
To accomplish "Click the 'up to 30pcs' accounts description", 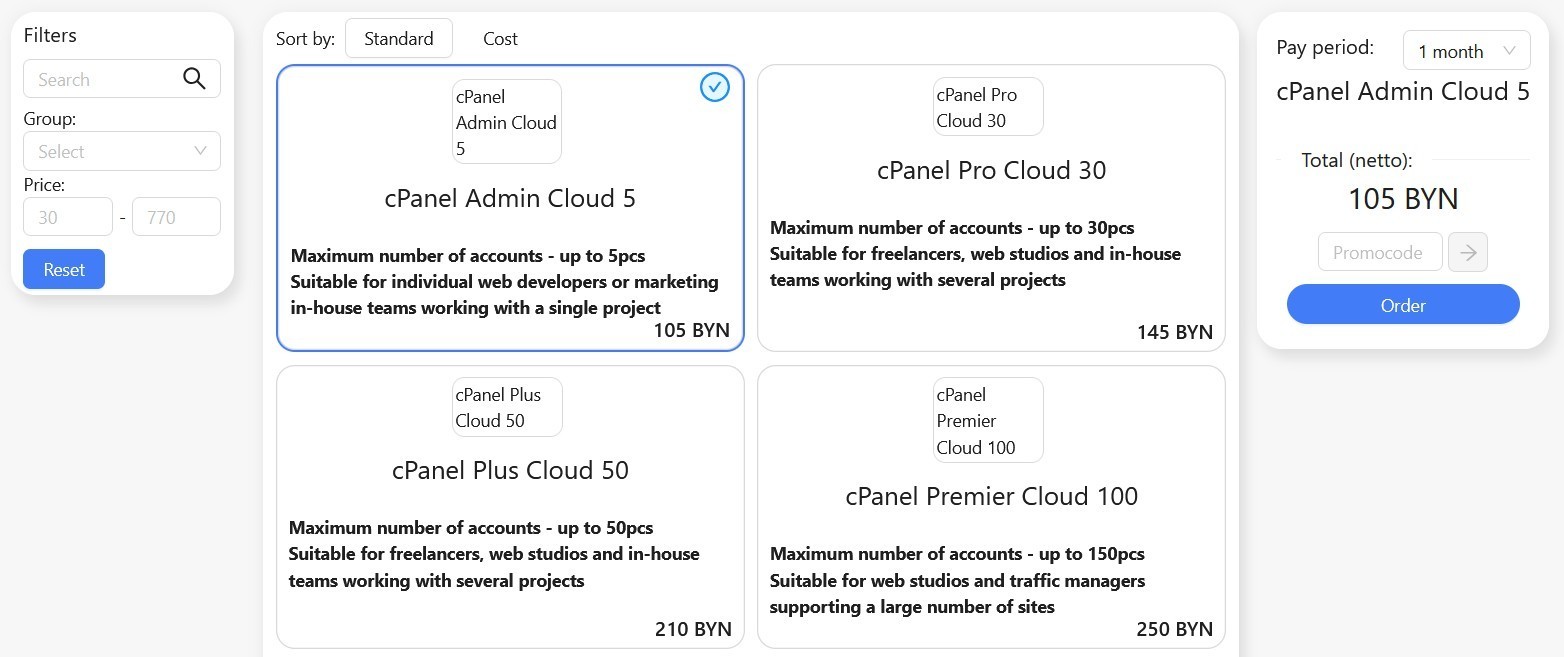I will (x=952, y=227).
